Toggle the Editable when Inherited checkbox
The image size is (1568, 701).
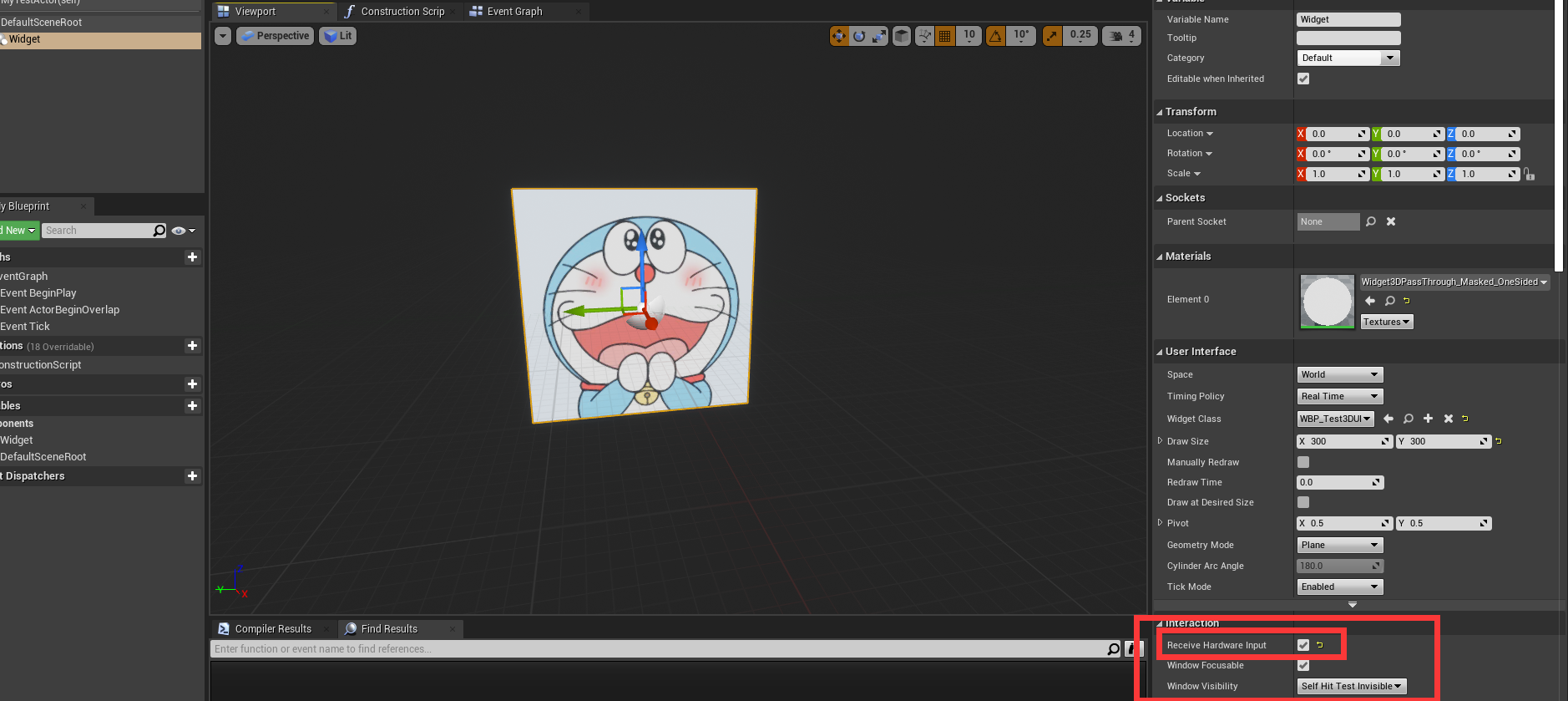pos(1303,79)
